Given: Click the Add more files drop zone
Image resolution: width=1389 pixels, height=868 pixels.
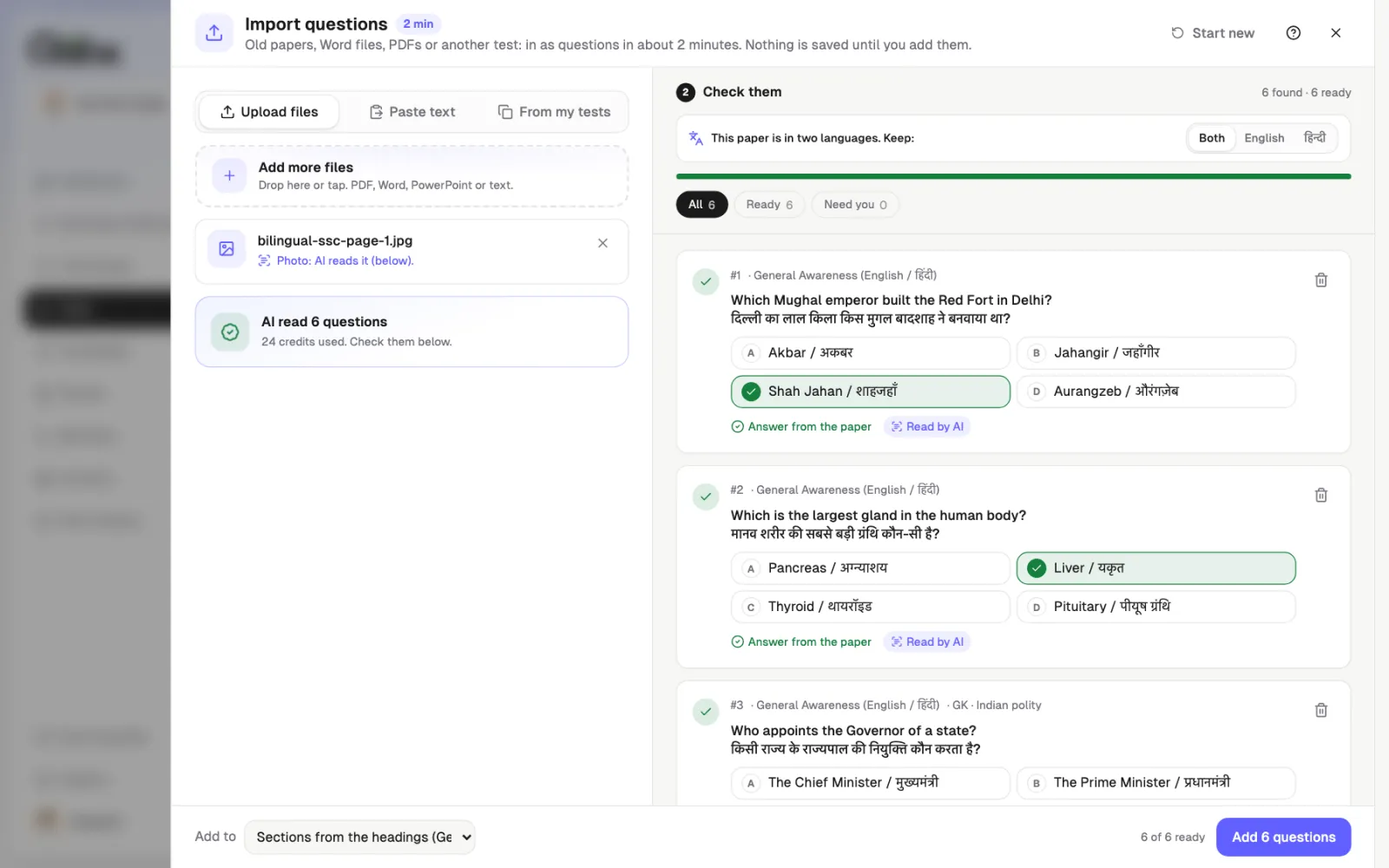Looking at the screenshot, I should tap(411, 175).
